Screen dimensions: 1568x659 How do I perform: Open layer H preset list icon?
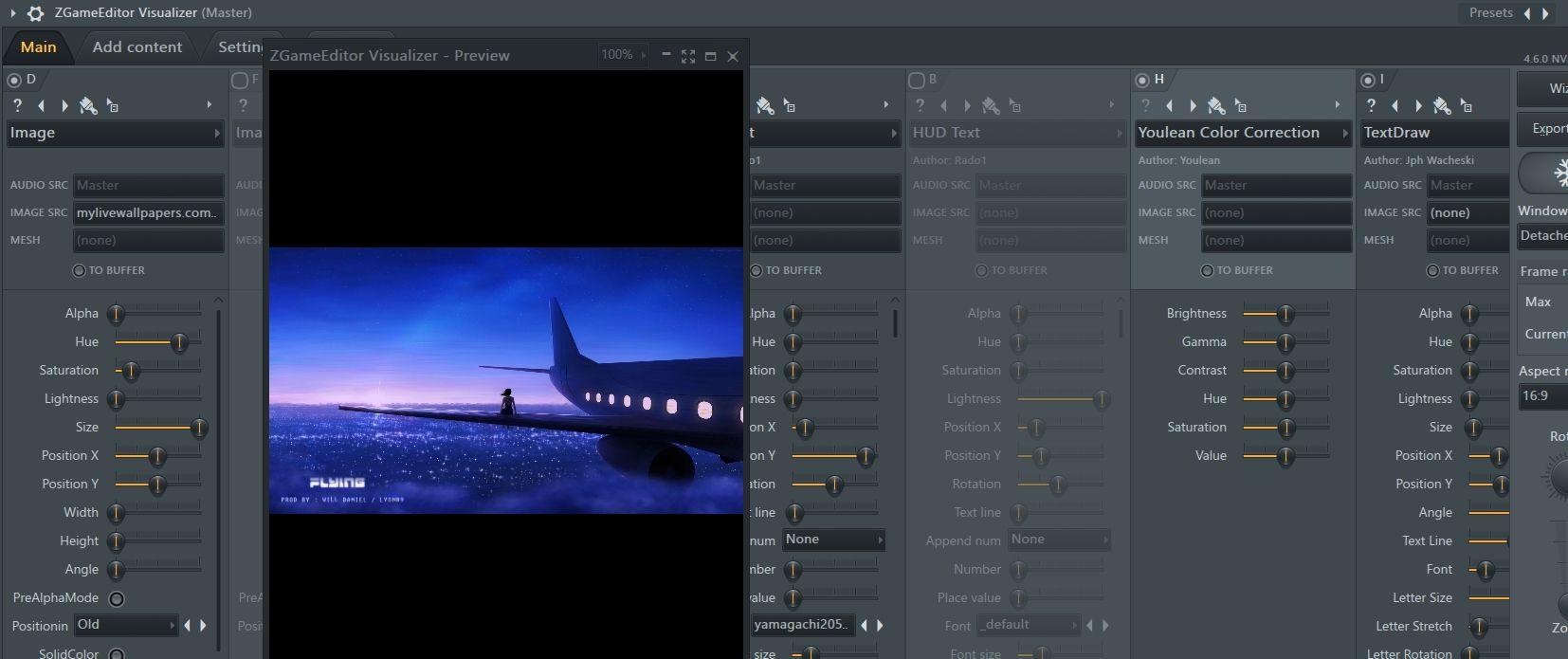pyautogui.click(x=1241, y=105)
